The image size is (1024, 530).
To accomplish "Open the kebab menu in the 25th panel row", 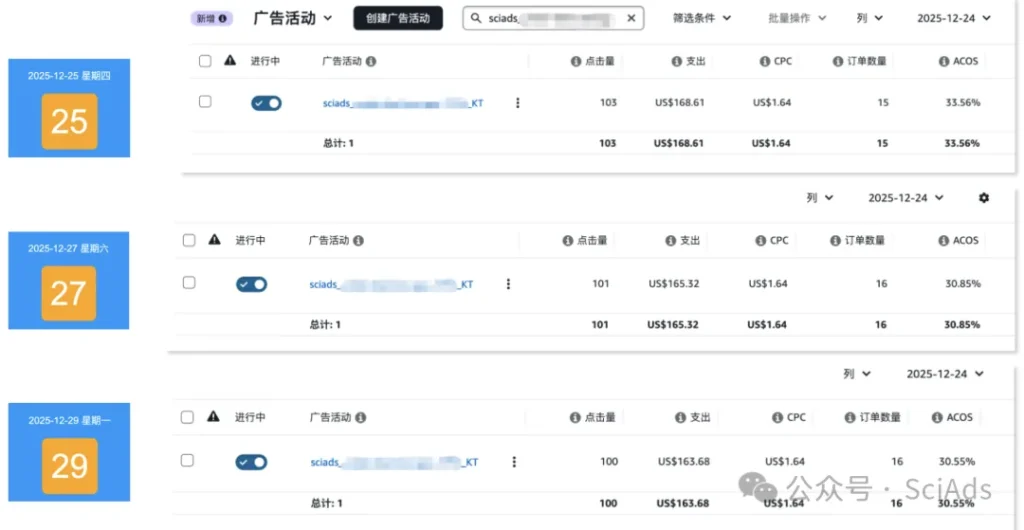I will point(517,103).
